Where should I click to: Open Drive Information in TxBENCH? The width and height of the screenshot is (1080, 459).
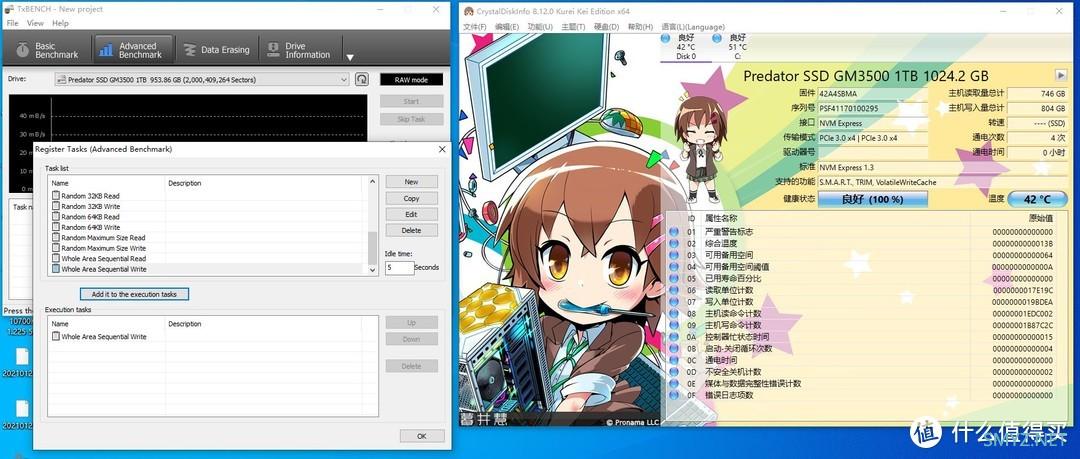(300, 50)
